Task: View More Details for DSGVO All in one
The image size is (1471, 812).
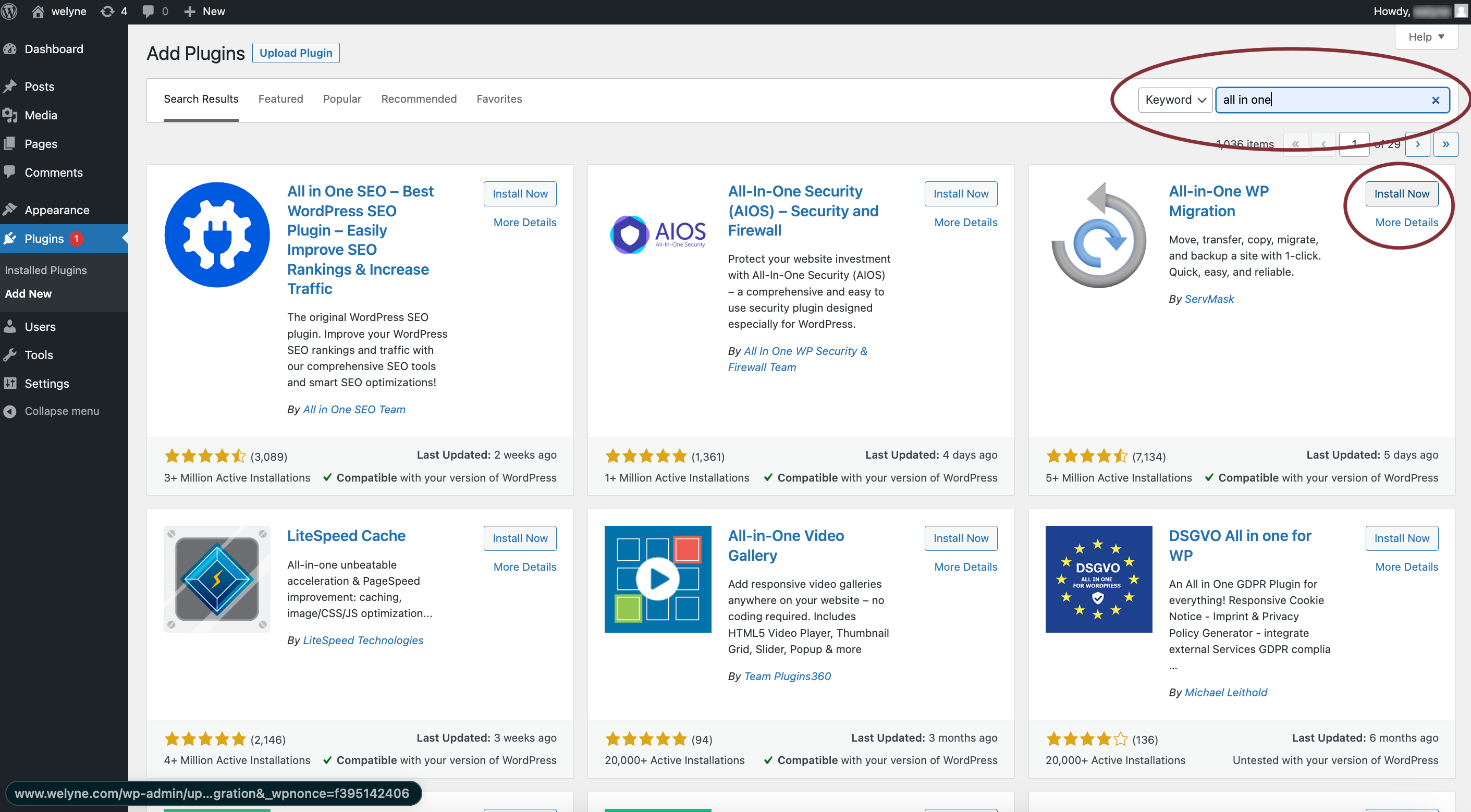Action: pyautogui.click(x=1406, y=567)
